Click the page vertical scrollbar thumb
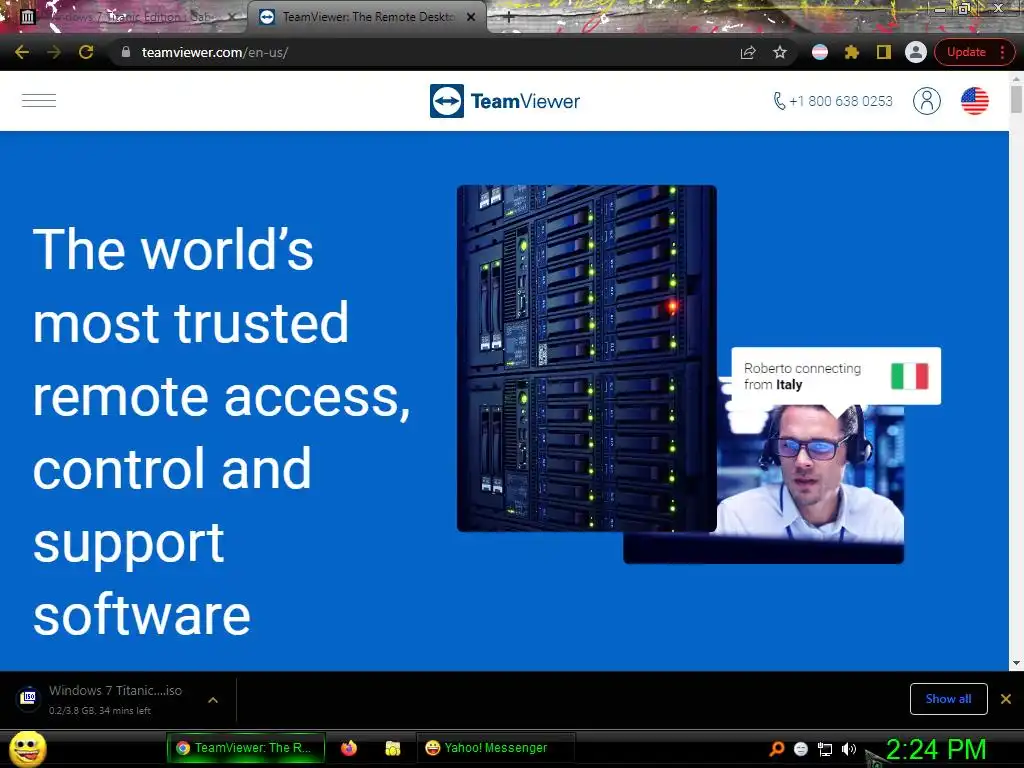The width and height of the screenshot is (1024, 768). (1016, 99)
